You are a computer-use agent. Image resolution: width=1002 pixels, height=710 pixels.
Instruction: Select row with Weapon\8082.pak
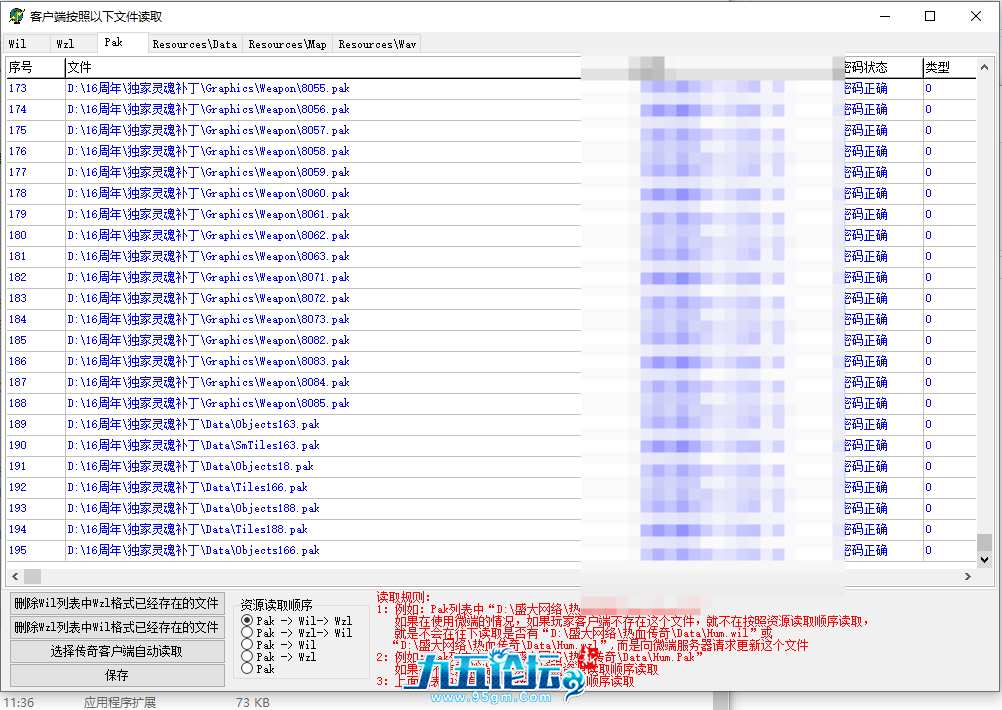491,340
